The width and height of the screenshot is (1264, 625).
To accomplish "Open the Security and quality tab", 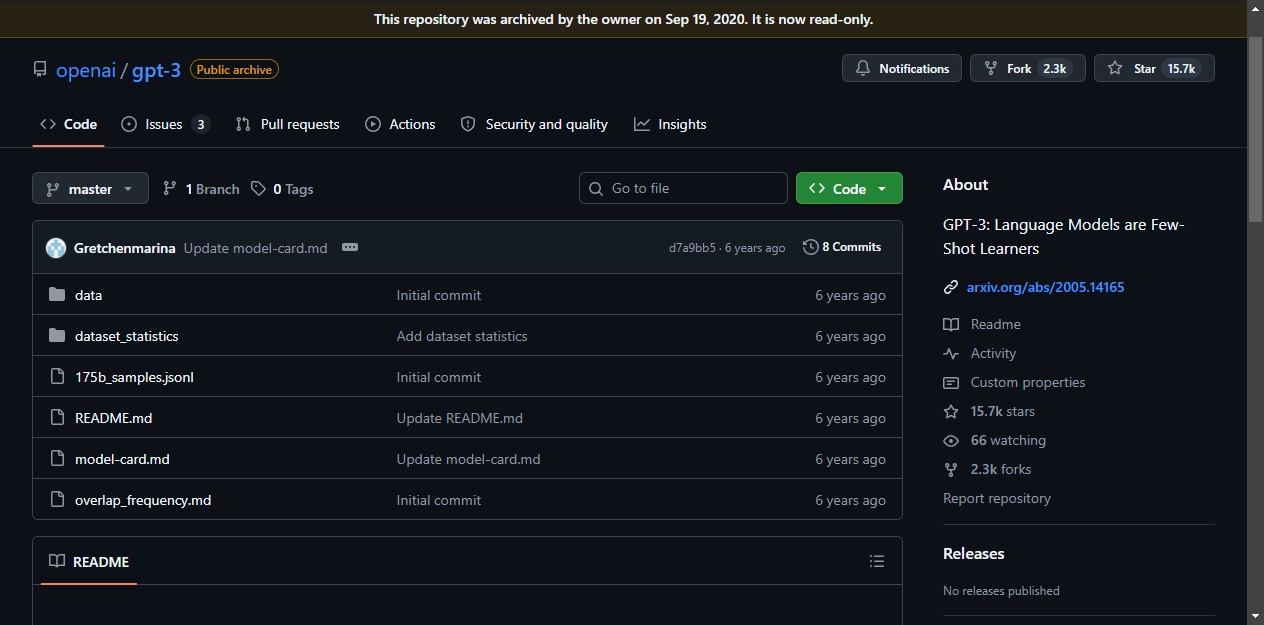I will click(534, 124).
